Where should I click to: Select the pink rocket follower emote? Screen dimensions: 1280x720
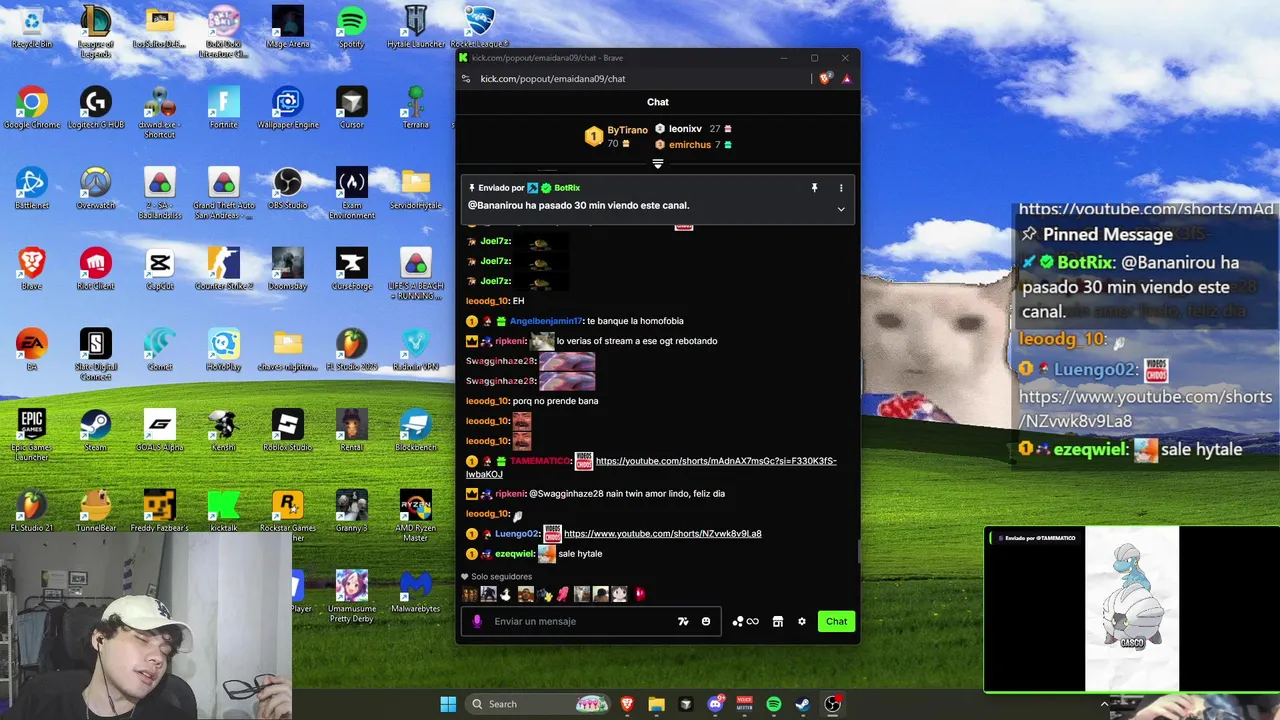pos(563,594)
